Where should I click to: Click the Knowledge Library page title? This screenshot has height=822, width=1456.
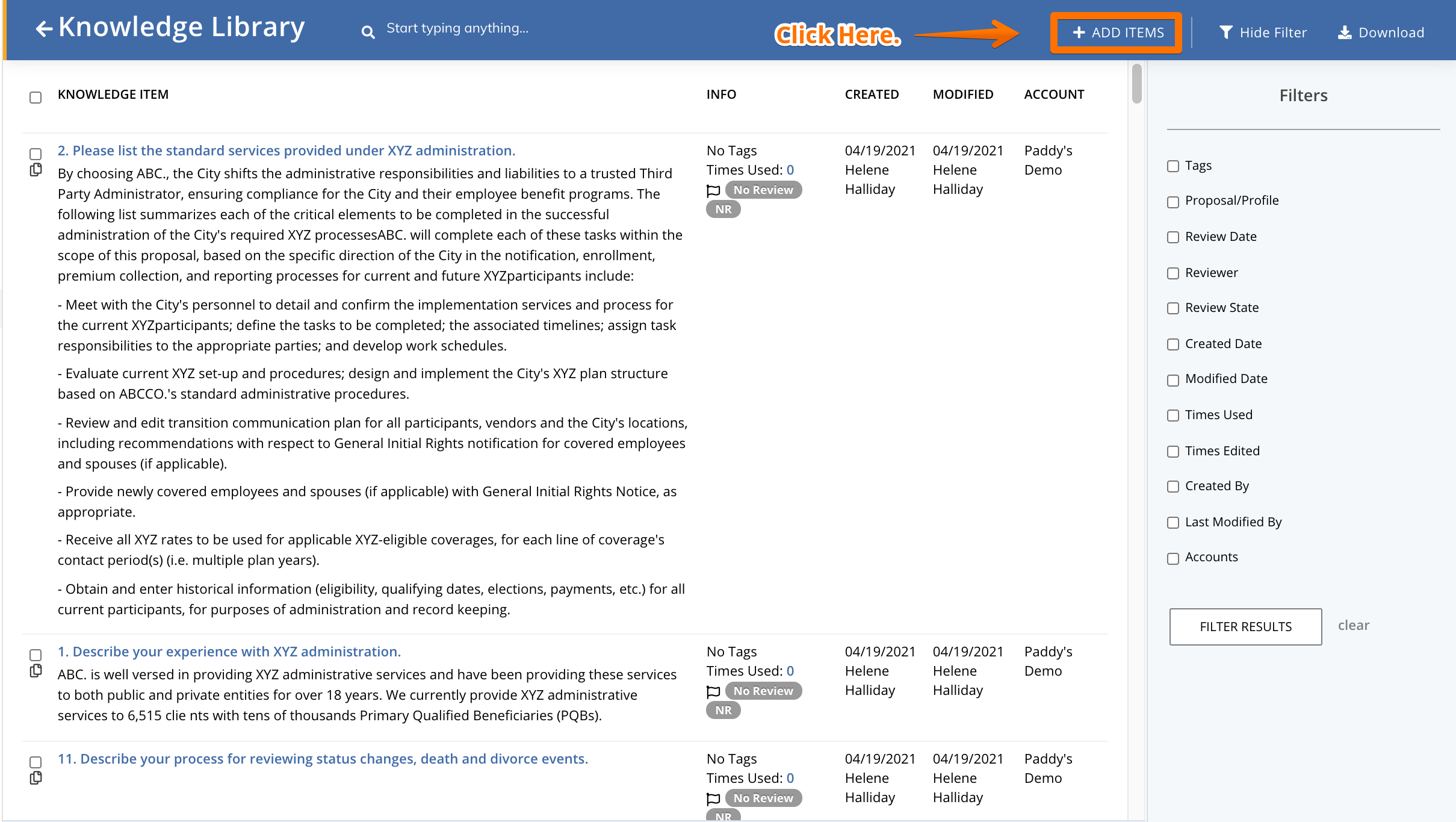point(182,28)
